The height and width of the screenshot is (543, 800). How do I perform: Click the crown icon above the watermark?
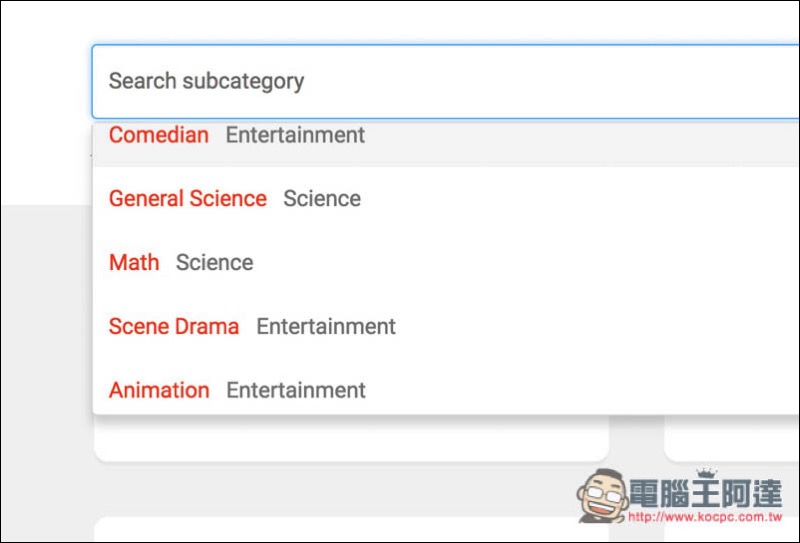tap(706, 472)
